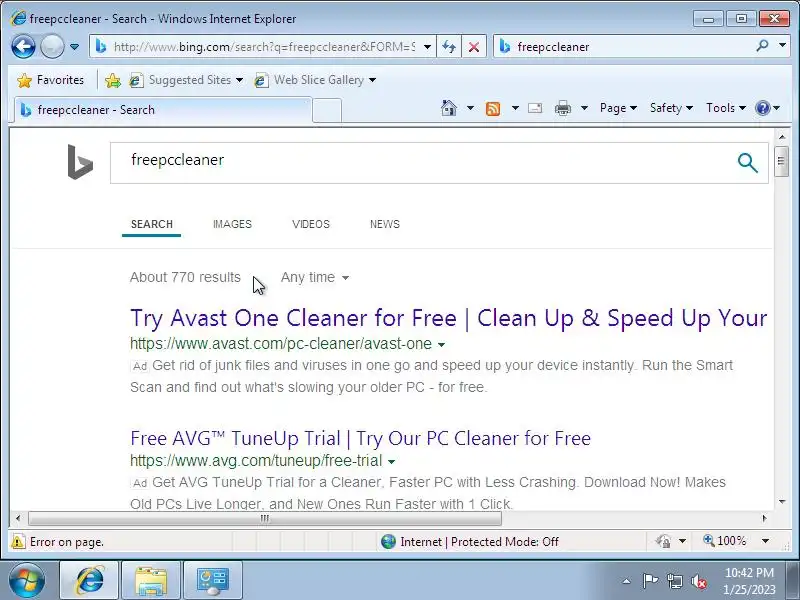Image resolution: width=800 pixels, height=600 pixels.
Task: Click the Error on page warning icon
Action: tap(18, 541)
